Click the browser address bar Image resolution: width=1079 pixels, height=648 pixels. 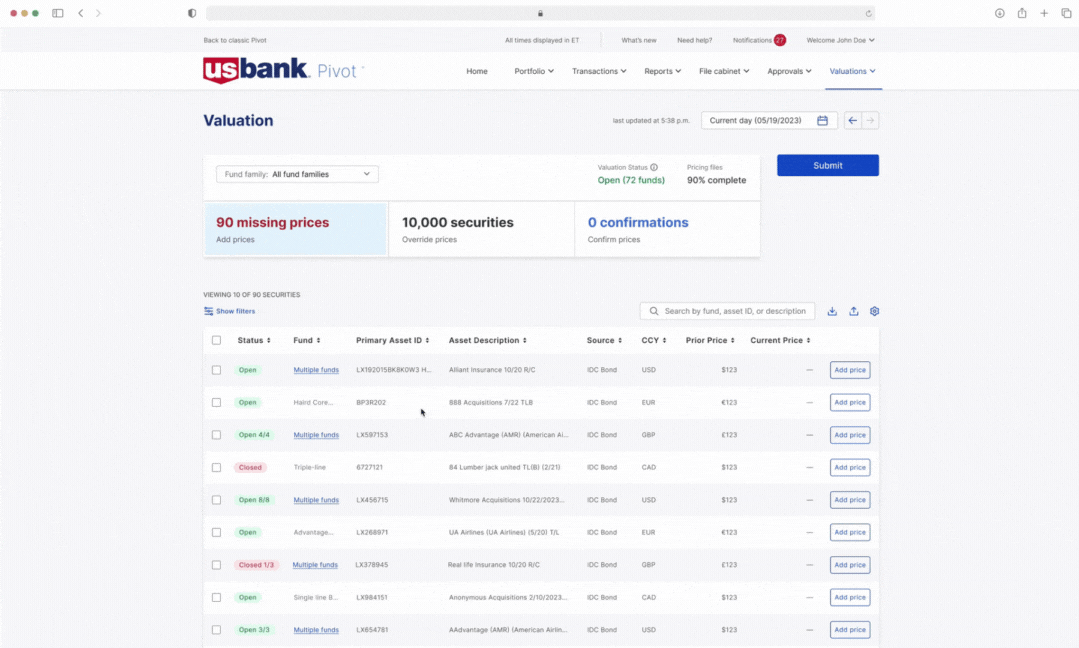tap(540, 13)
